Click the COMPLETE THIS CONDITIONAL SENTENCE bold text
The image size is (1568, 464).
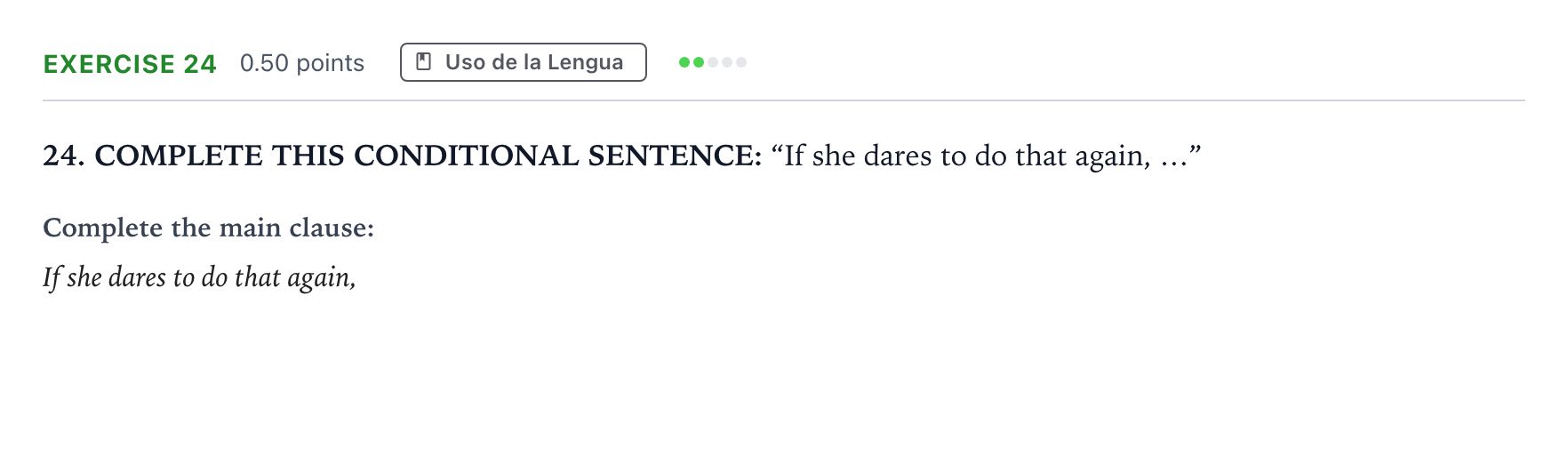(428, 156)
